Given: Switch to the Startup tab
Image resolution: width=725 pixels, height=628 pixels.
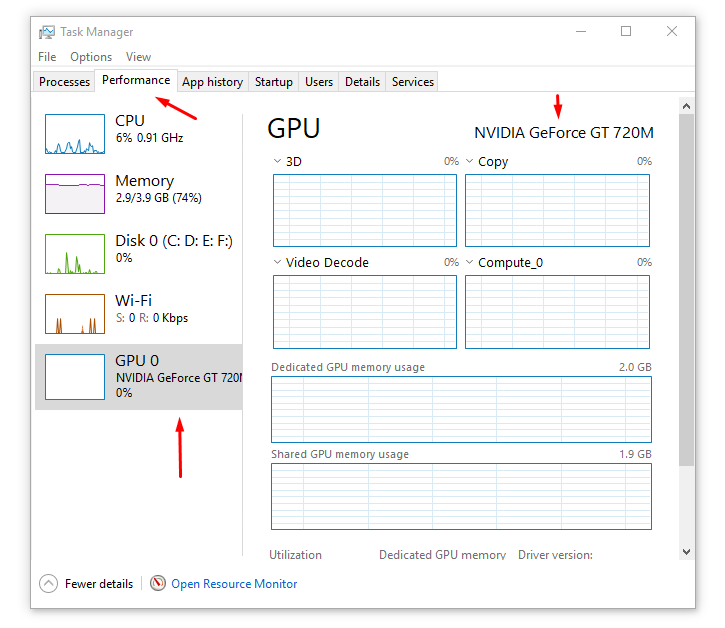Looking at the screenshot, I should 274,82.
